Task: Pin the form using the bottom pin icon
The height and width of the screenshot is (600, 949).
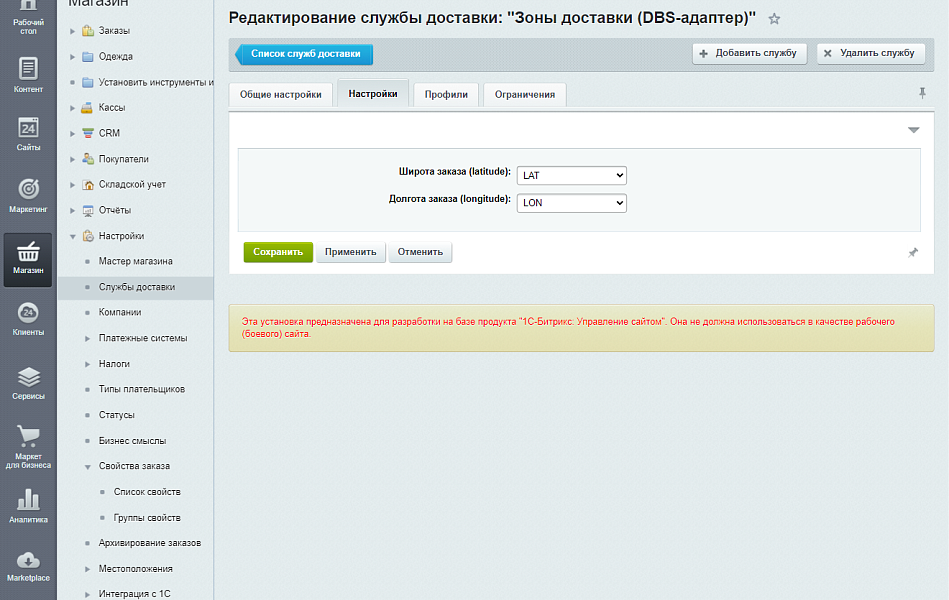Action: click(x=912, y=253)
